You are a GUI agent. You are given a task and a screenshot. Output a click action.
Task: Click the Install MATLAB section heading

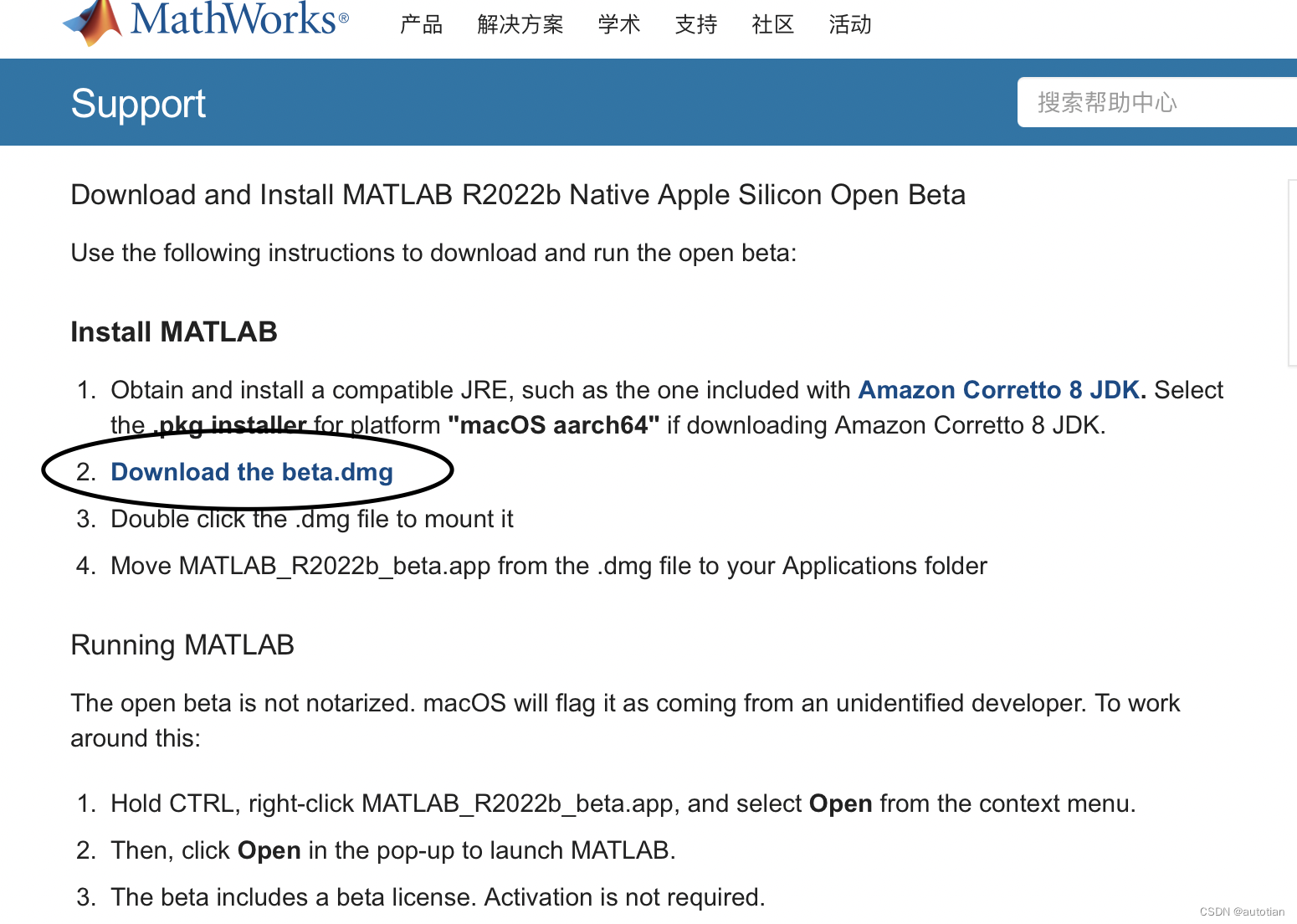coord(173,331)
